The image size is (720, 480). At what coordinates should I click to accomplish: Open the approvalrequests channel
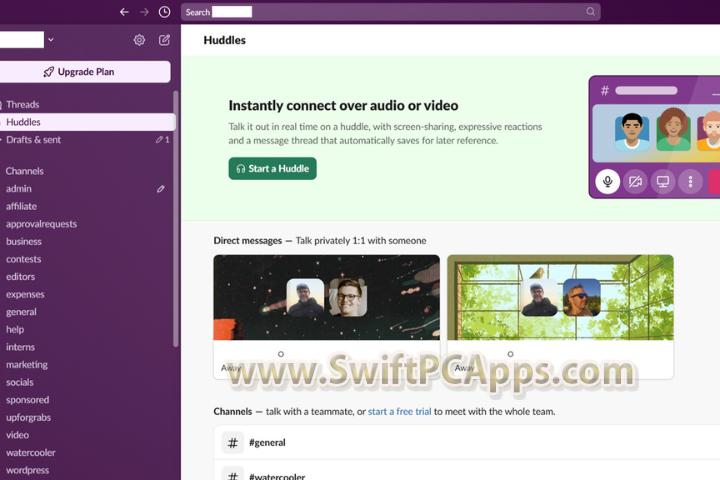click(41, 224)
